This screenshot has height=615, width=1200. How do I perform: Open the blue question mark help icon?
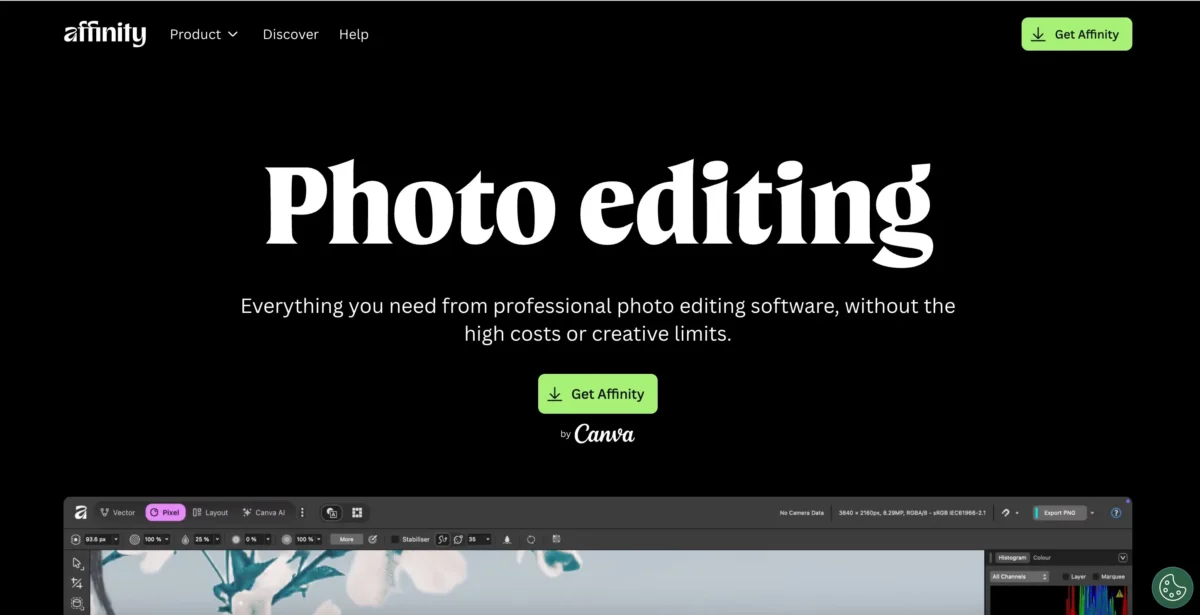point(1116,513)
